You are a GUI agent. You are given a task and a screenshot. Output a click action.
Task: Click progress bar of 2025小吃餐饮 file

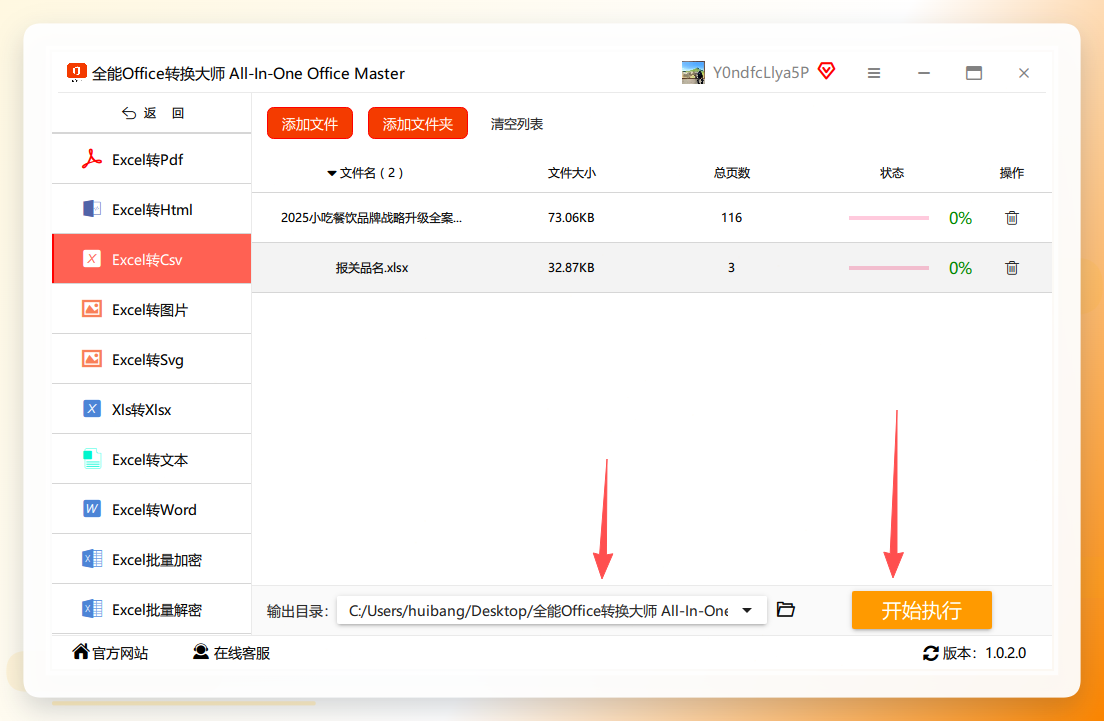coord(889,218)
